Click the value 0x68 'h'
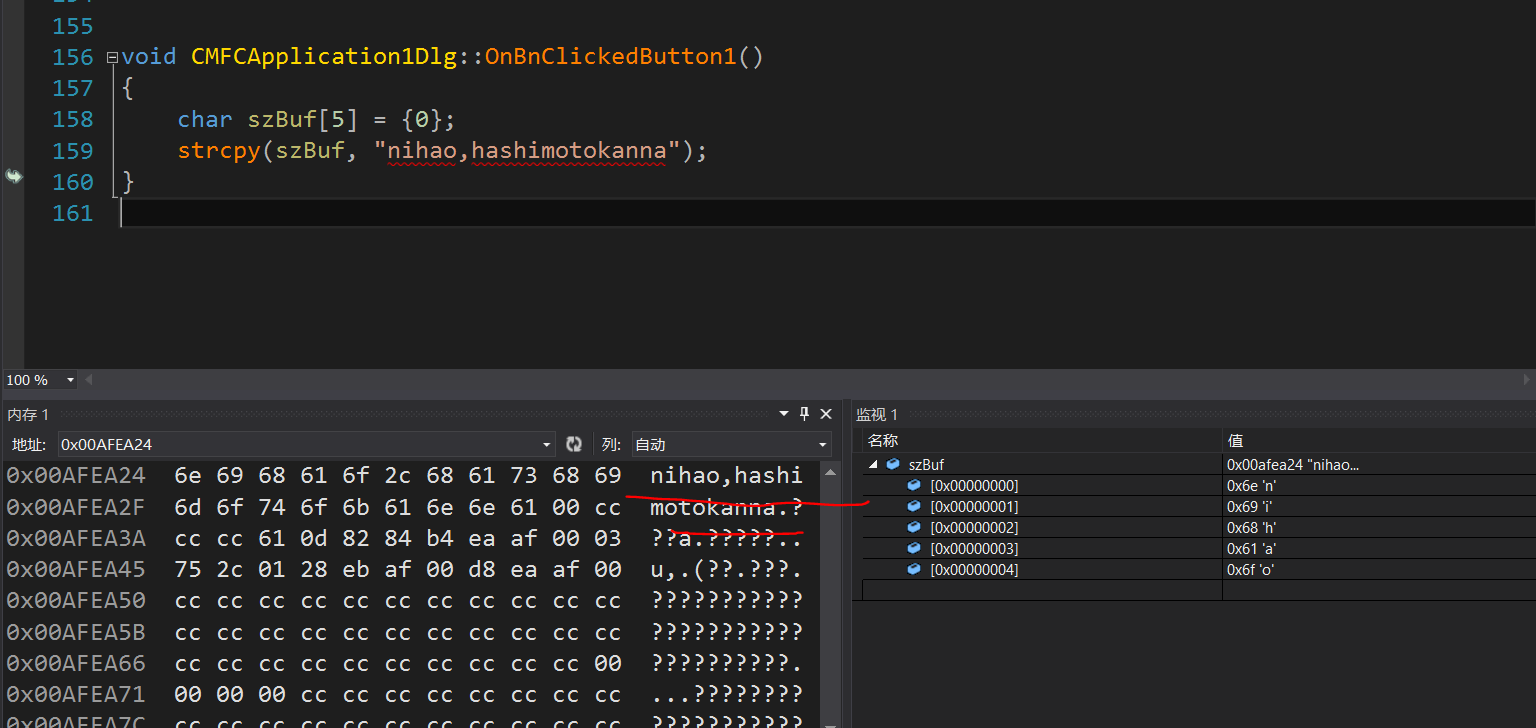The height and width of the screenshot is (728, 1536). click(1252, 527)
